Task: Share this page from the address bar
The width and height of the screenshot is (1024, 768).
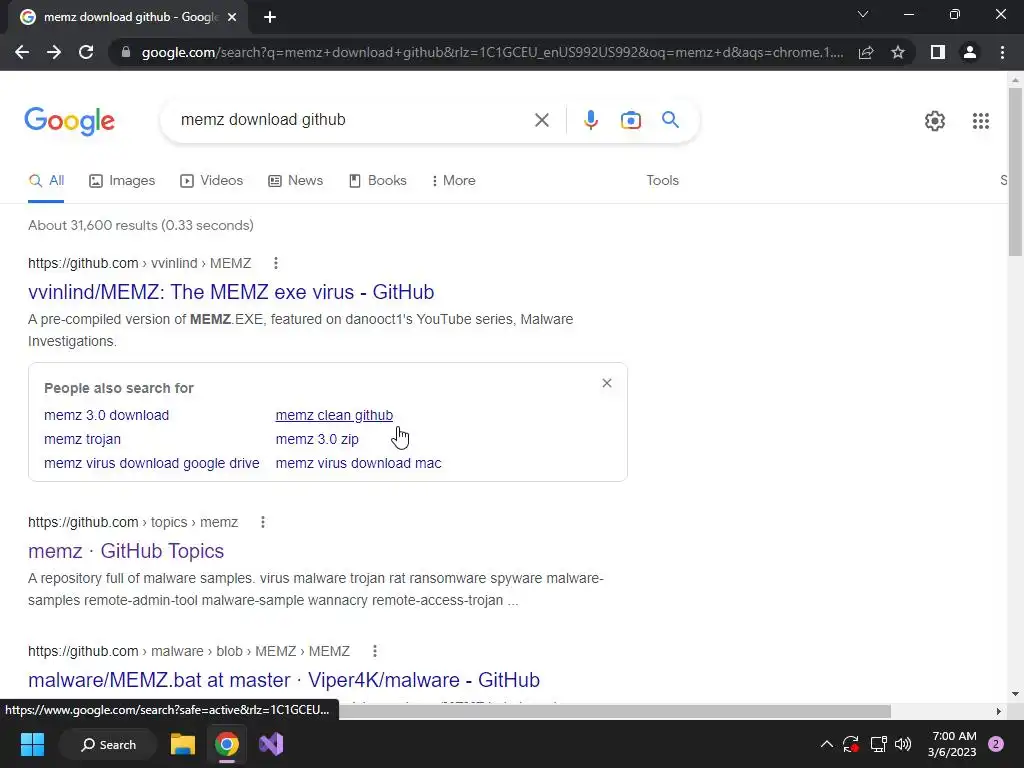Action: click(x=866, y=52)
